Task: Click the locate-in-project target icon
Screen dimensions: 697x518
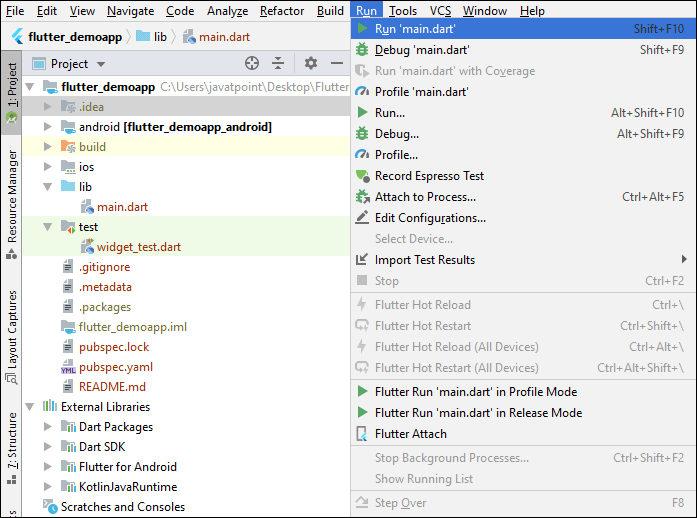Action: (x=252, y=64)
